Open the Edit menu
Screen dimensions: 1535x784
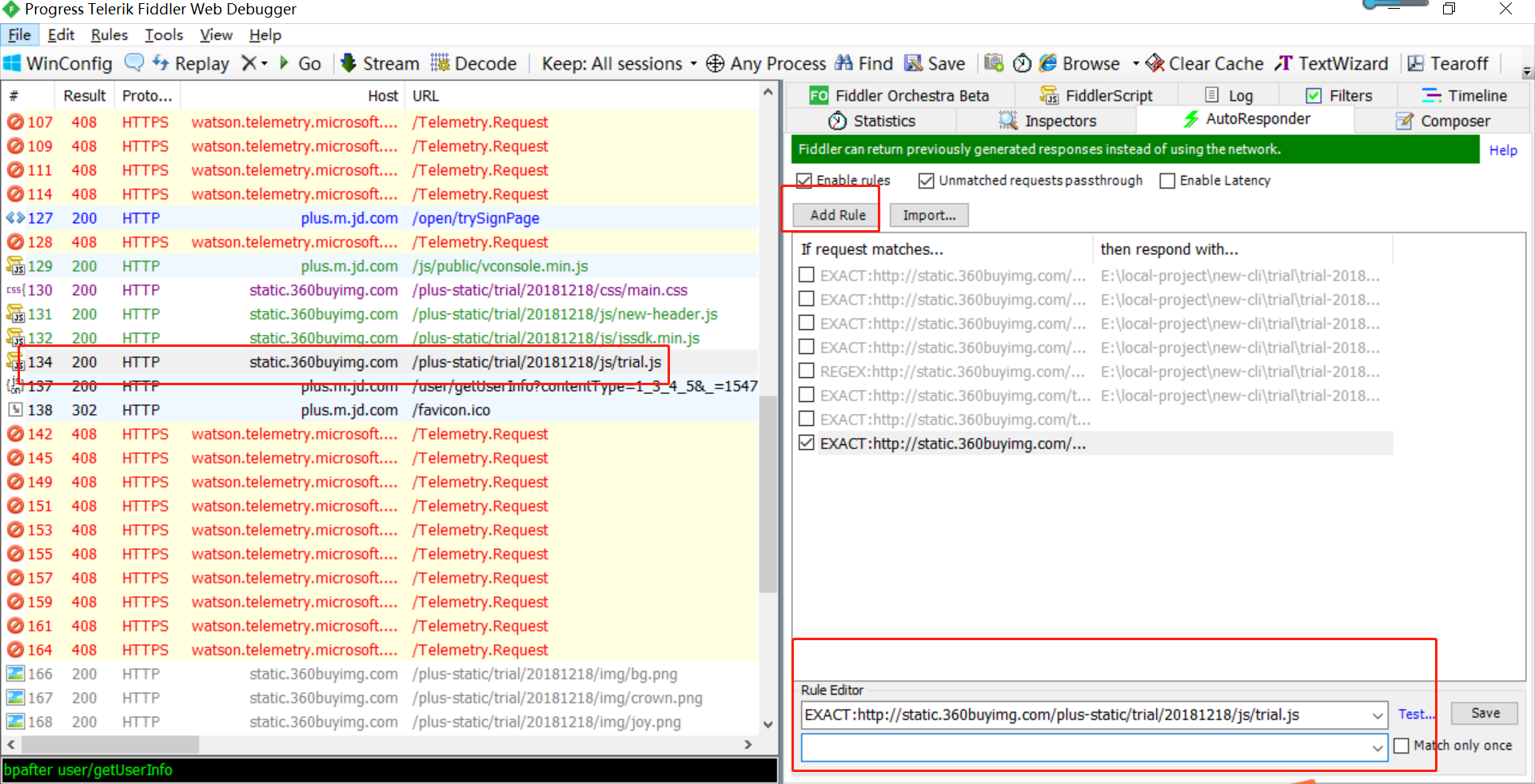(61, 34)
